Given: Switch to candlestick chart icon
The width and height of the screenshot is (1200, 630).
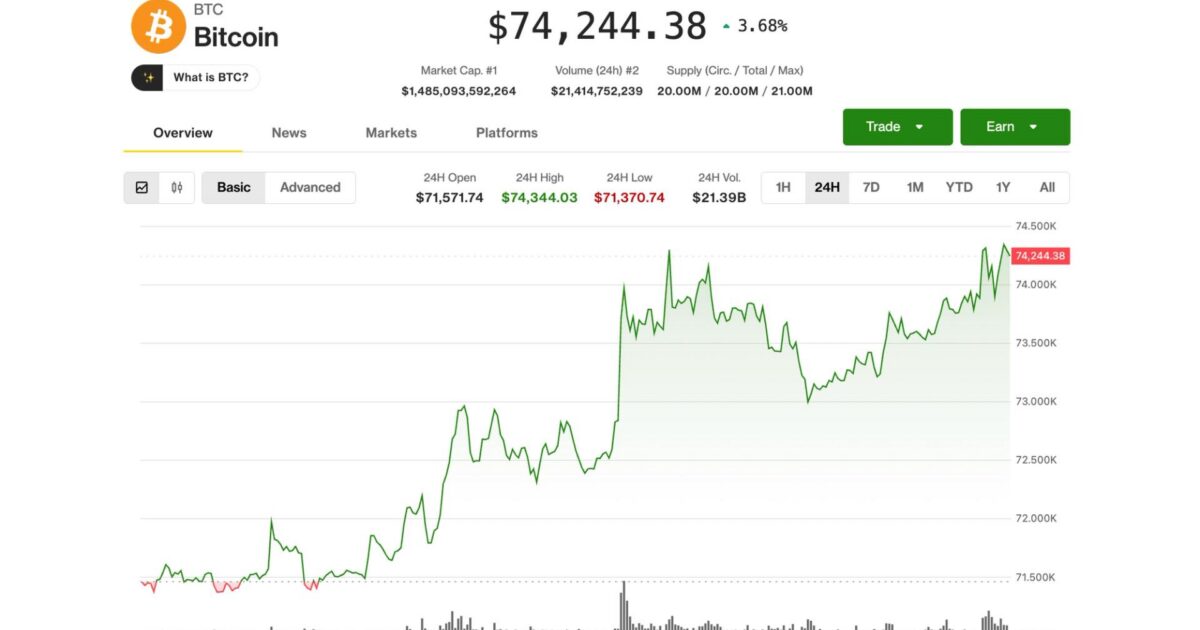Looking at the screenshot, I should click(177, 187).
